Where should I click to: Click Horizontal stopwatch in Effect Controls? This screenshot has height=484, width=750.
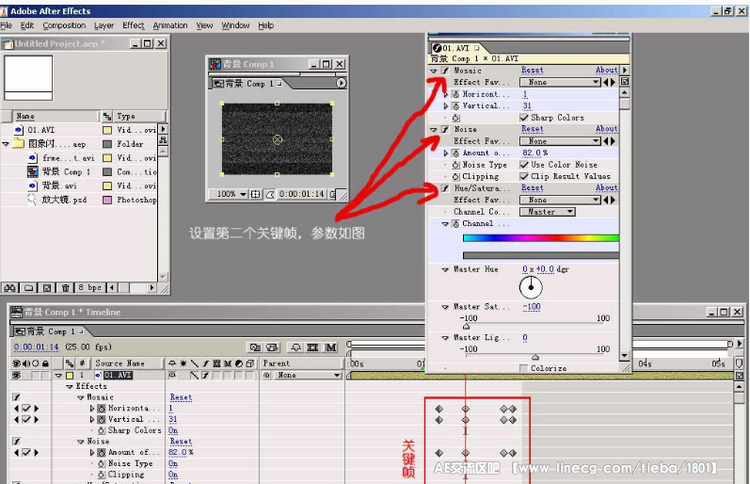pyautogui.click(x=456, y=94)
